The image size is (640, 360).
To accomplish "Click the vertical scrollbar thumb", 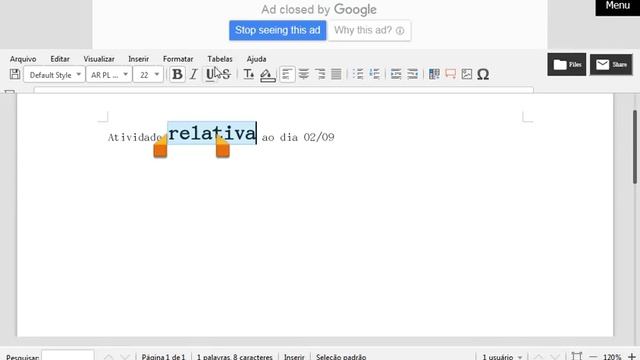I will 636,147.
